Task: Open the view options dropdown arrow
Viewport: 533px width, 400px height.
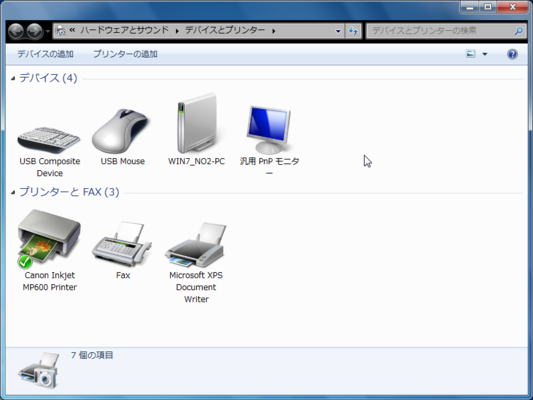Action: [x=485, y=54]
